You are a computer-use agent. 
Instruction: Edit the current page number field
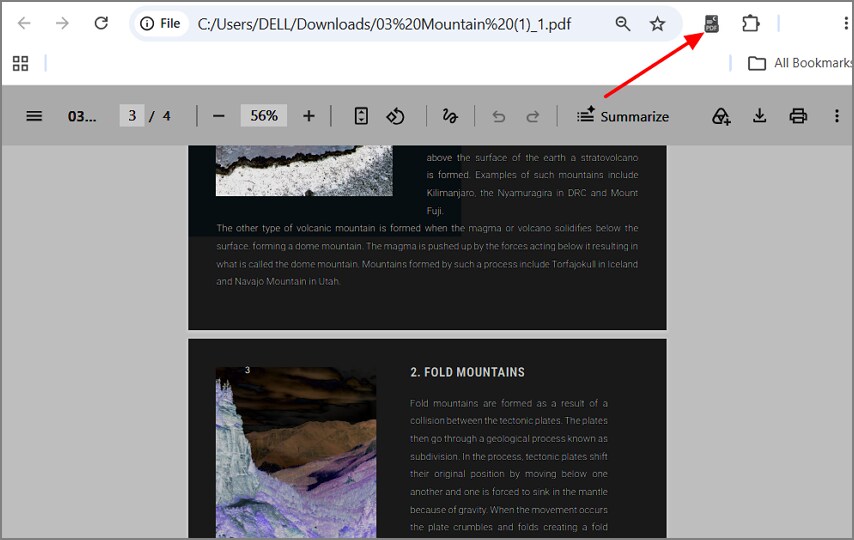(132, 116)
